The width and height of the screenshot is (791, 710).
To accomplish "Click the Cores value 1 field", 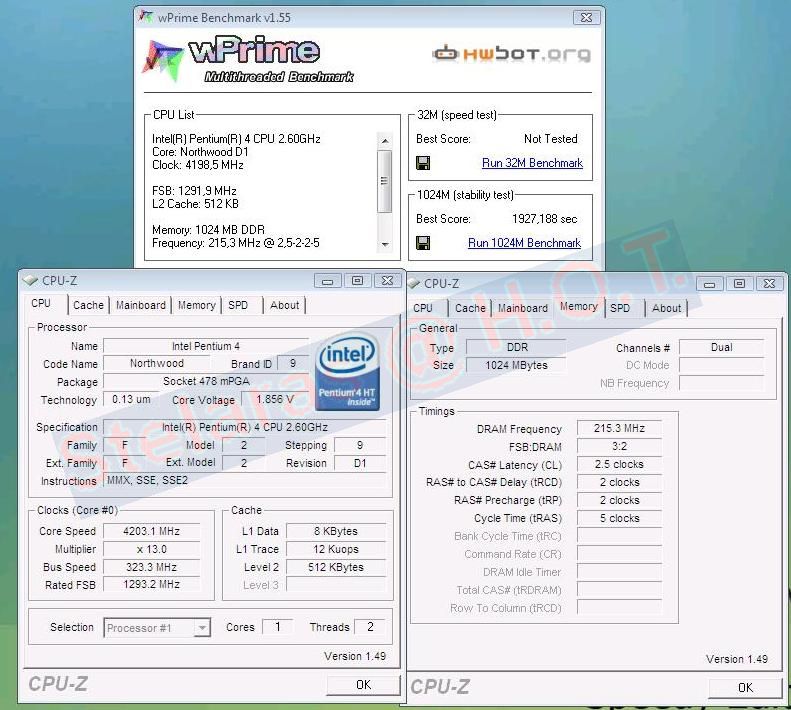I will [x=277, y=627].
